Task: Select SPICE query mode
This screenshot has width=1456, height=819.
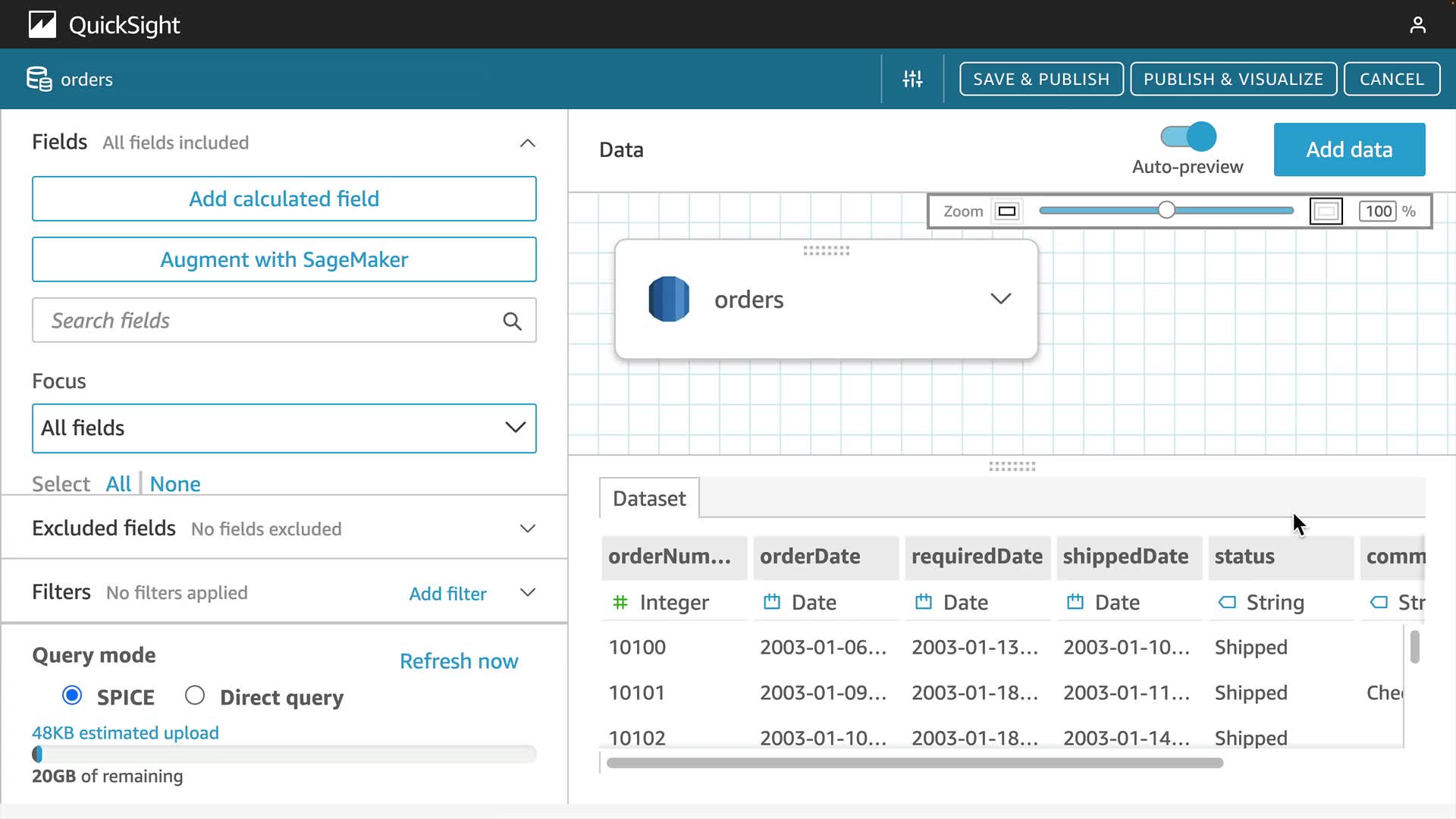Action: [x=72, y=695]
